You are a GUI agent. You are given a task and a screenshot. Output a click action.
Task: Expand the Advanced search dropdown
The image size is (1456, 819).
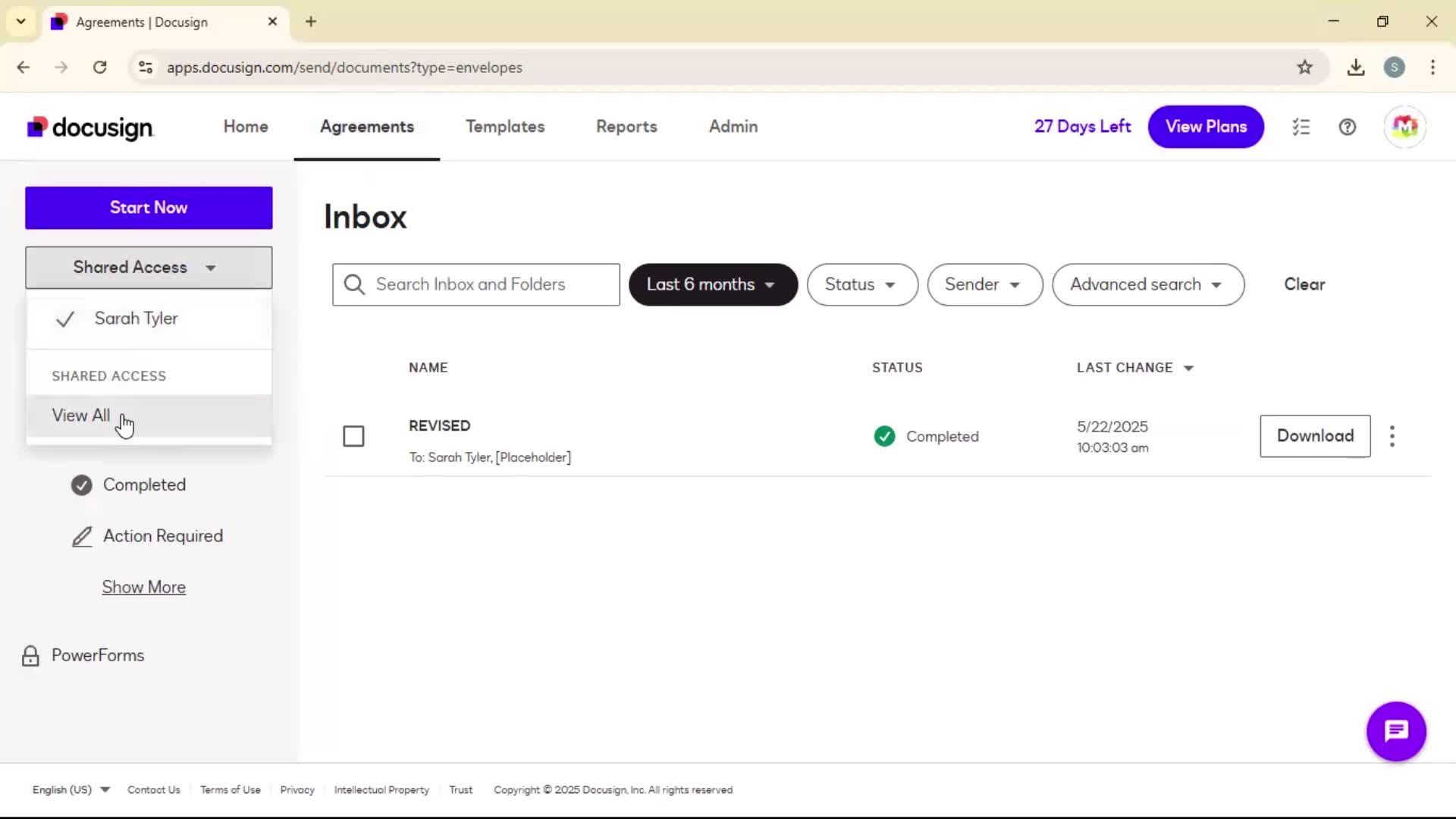pyautogui.click(x=1147, y=284)
